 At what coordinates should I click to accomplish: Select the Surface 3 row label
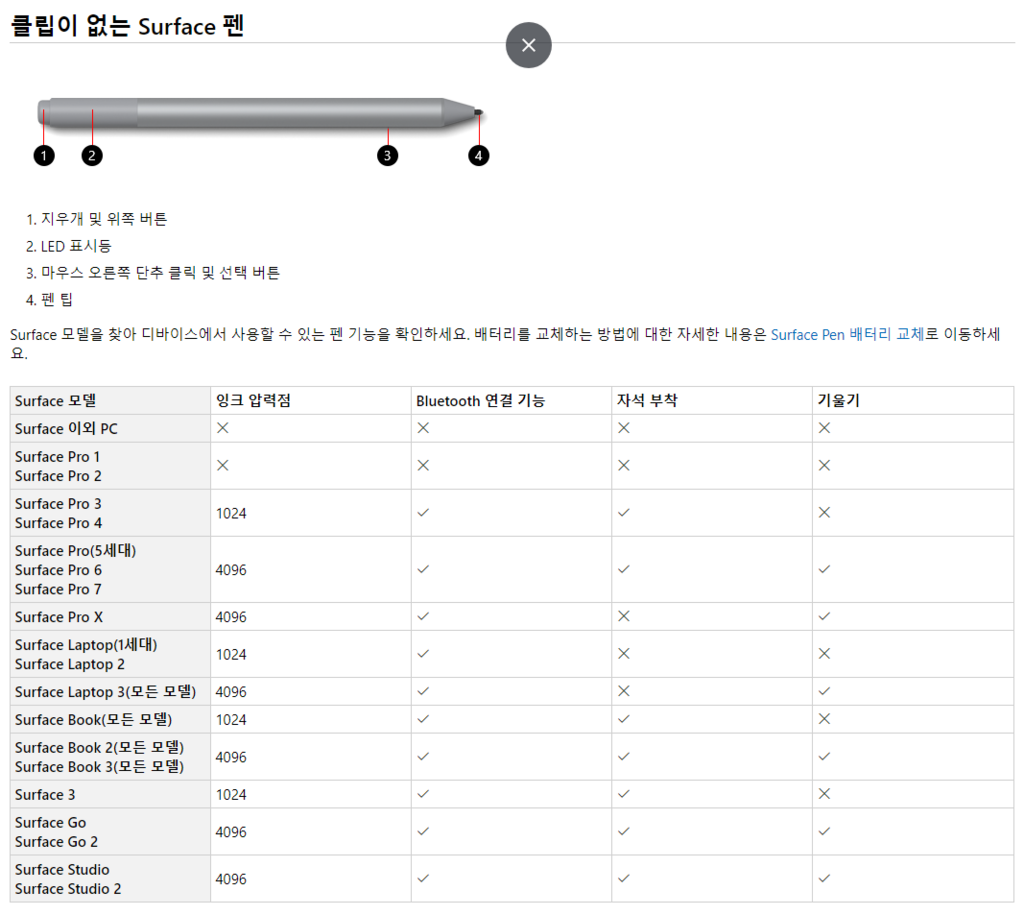click(x=45, y=795)
